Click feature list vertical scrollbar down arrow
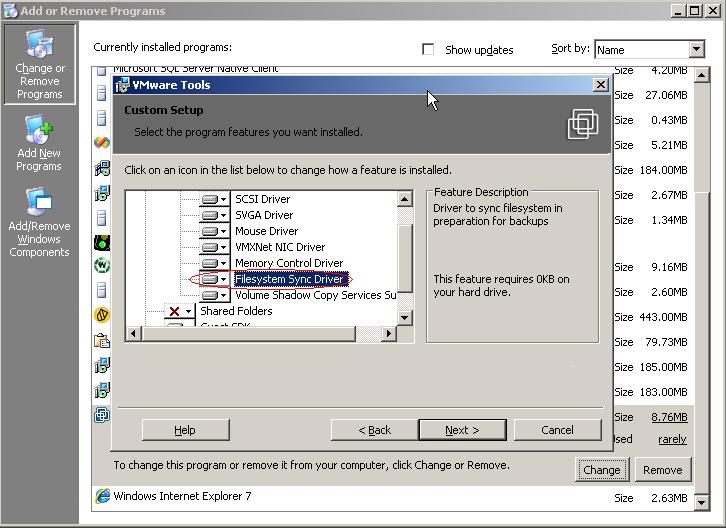The width and height of the screenshot is (726, 528). pos(404,318)
